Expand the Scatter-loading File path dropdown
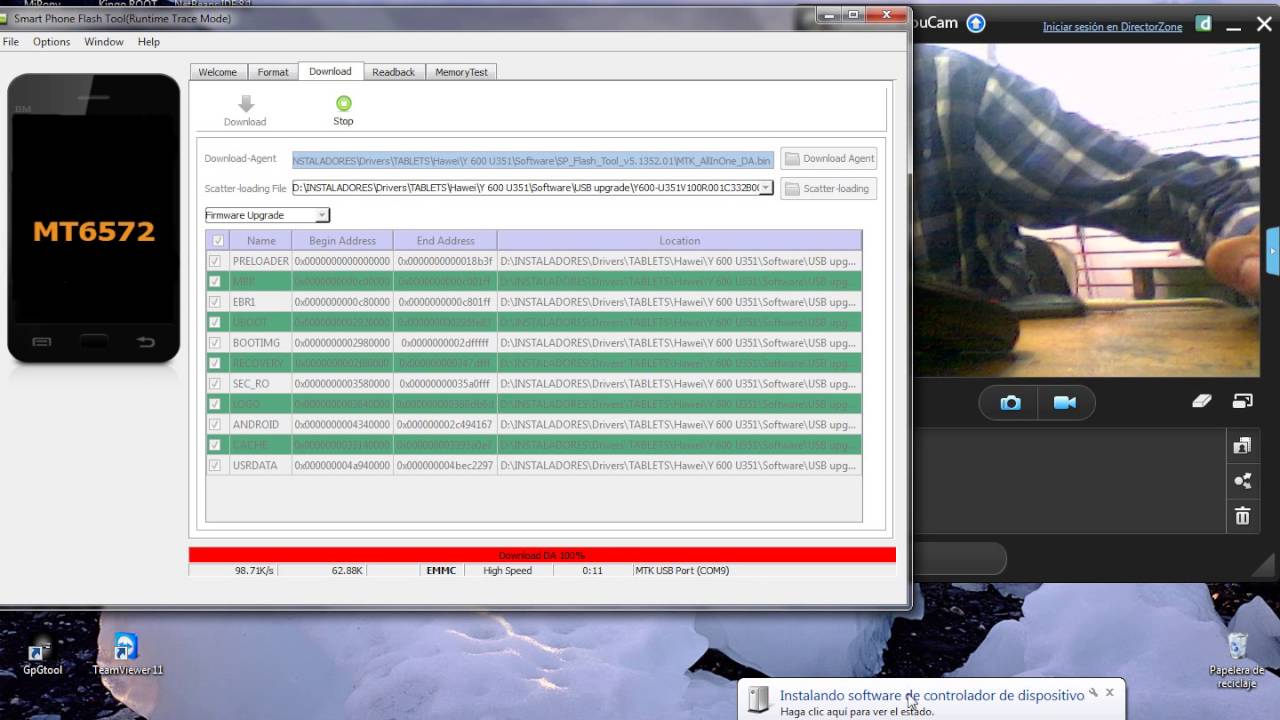The height and width of the screenshot is (720, 1280). click(766, 187)
